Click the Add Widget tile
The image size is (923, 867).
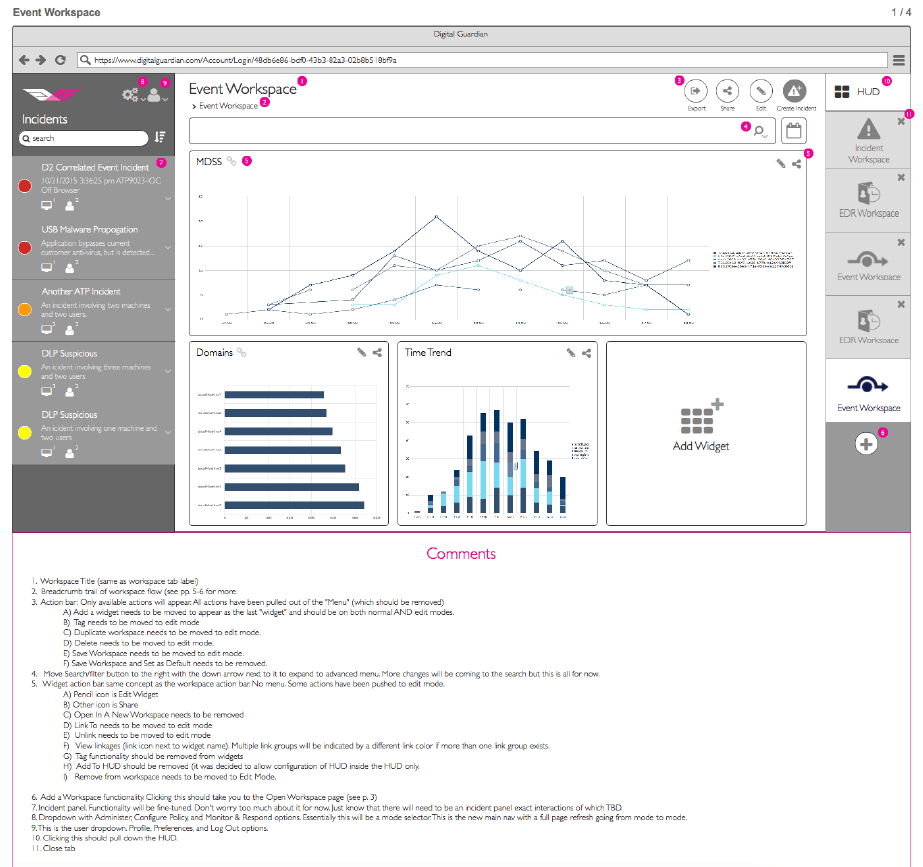[706, 433]
